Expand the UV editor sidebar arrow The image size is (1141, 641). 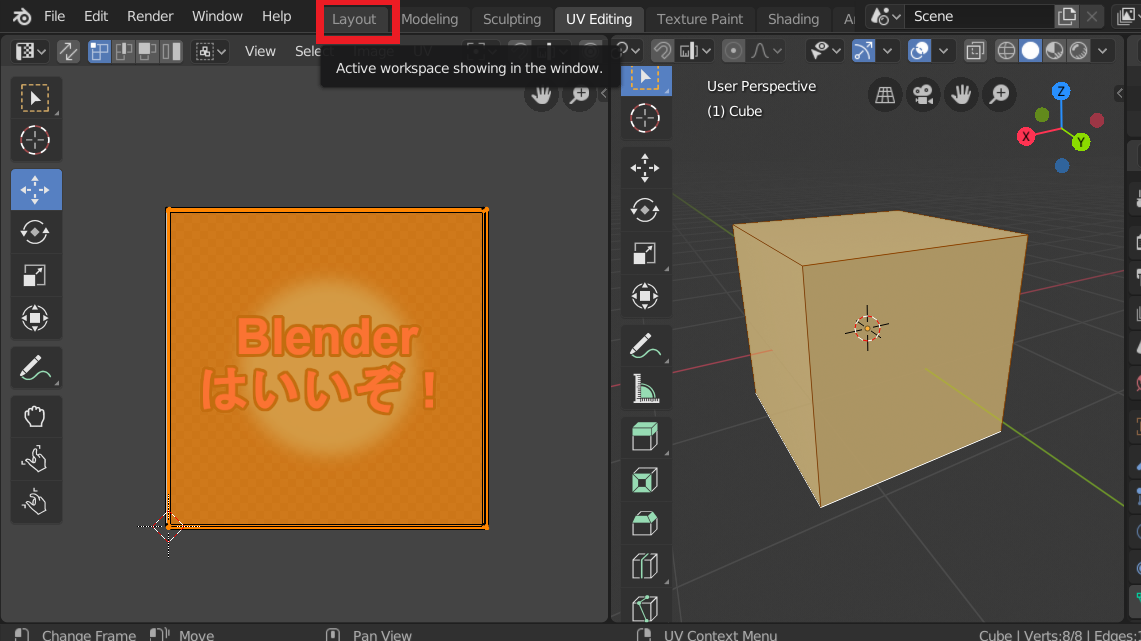pyautogui.click(x=603, y=93)
